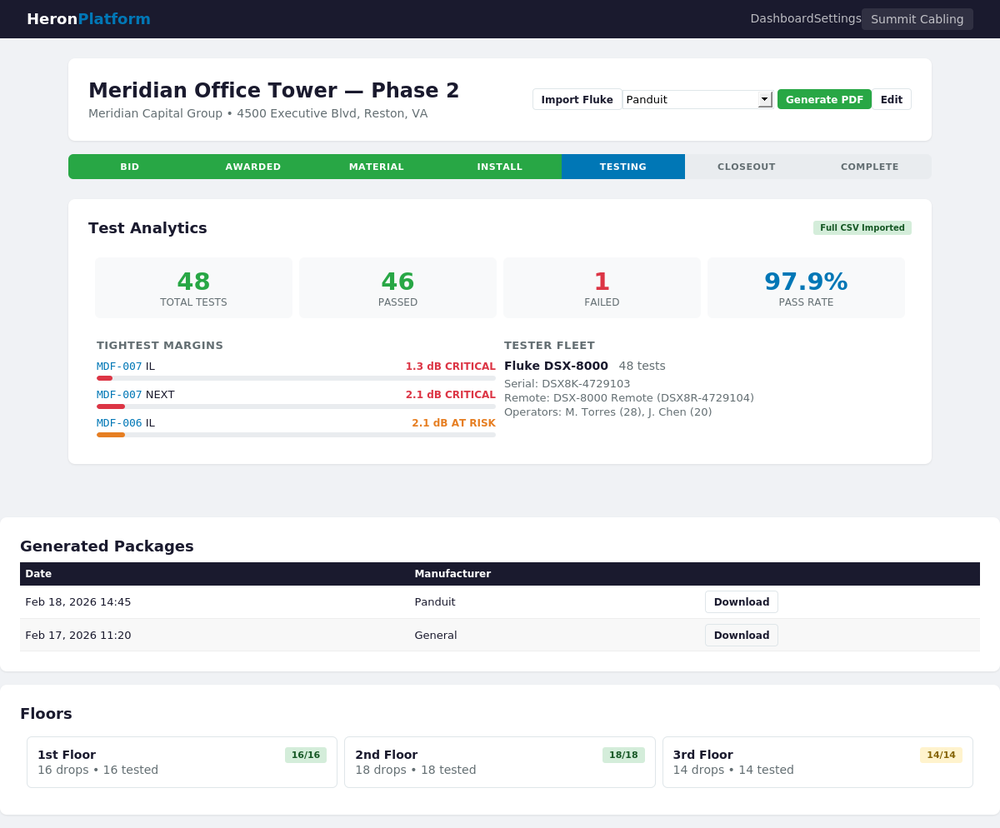The image size is (1000, 828).
Task: Select the 3rd Floor card
Action: pyautogui.click(x=817, y=761)
